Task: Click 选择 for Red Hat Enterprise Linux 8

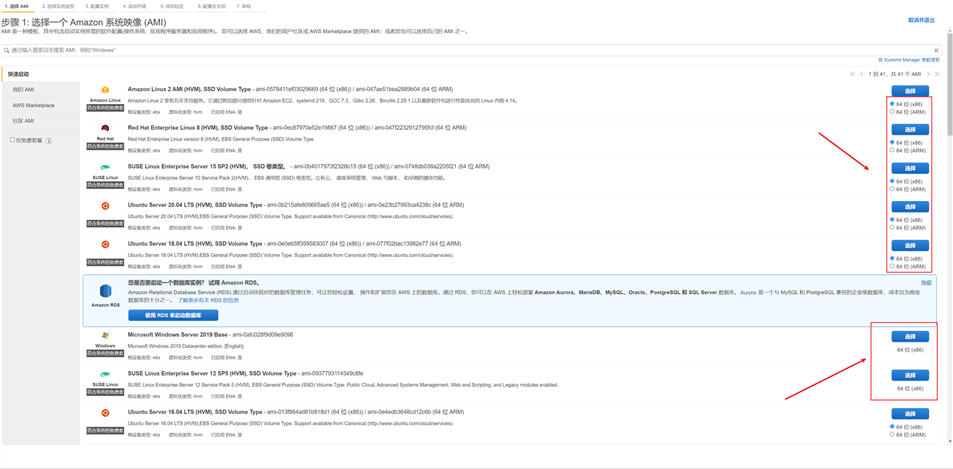Action: pos(910,129)
